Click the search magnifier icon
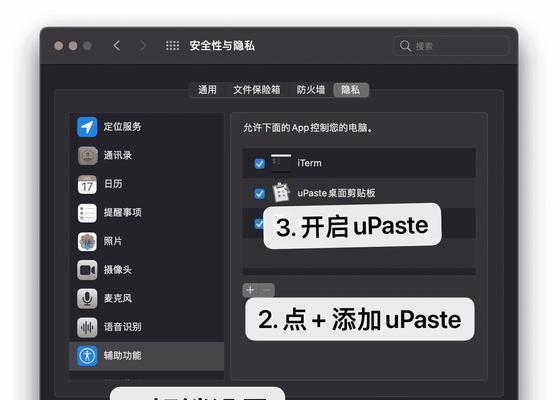The image size is (558, 400). 405,46
